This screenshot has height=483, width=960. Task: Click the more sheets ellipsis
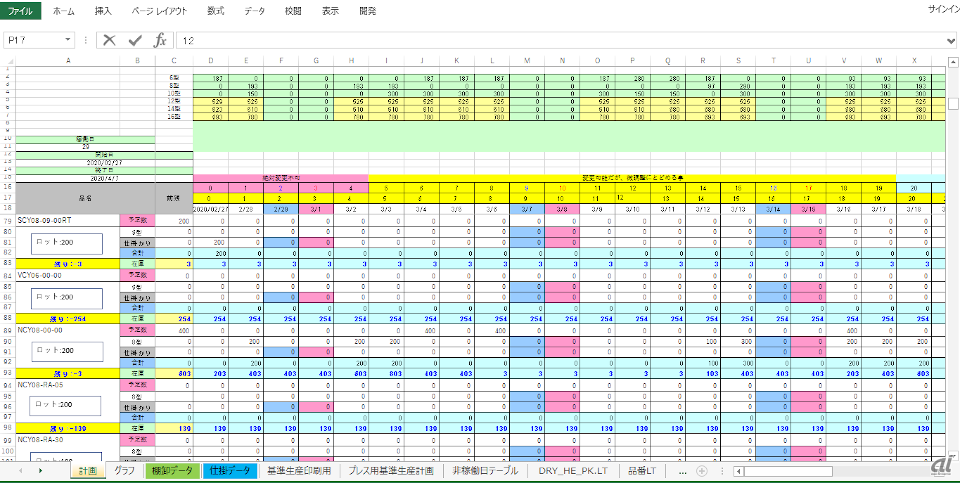pyautogui.click(x=682, y=470)
